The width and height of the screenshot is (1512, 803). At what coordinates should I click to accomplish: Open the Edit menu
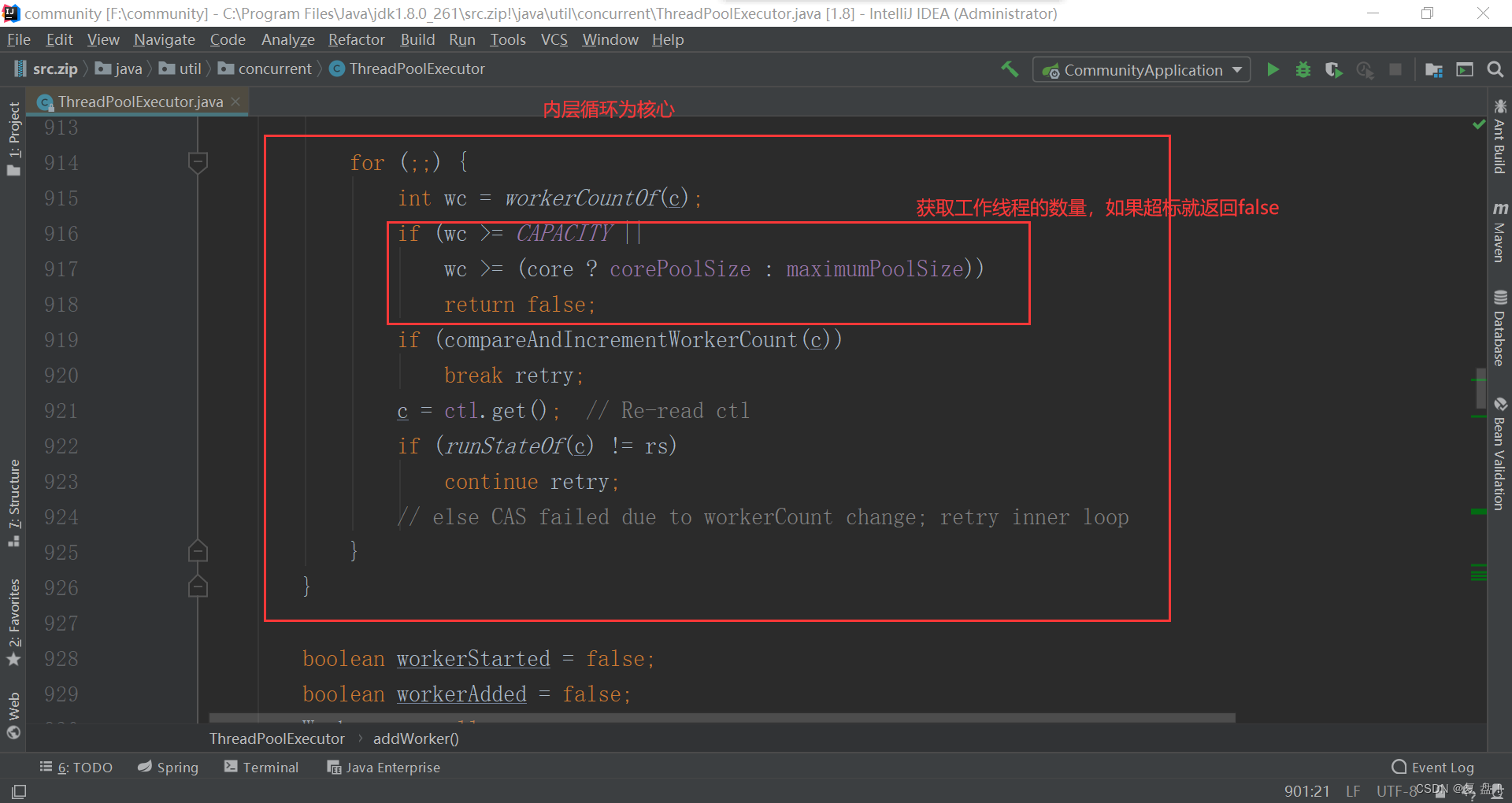(59, 39)
